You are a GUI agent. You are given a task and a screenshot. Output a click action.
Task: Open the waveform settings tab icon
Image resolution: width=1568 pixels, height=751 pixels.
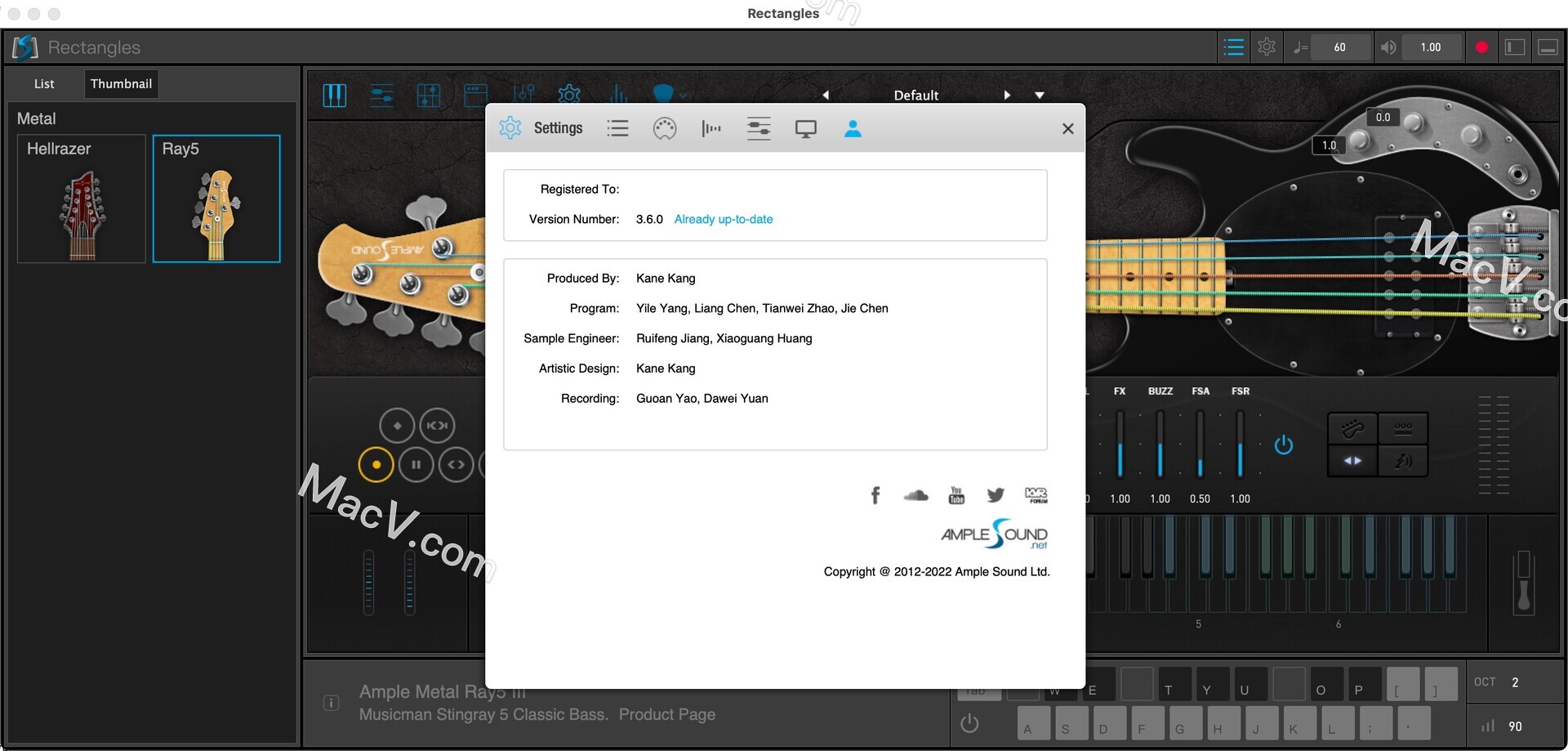[711, 128]
